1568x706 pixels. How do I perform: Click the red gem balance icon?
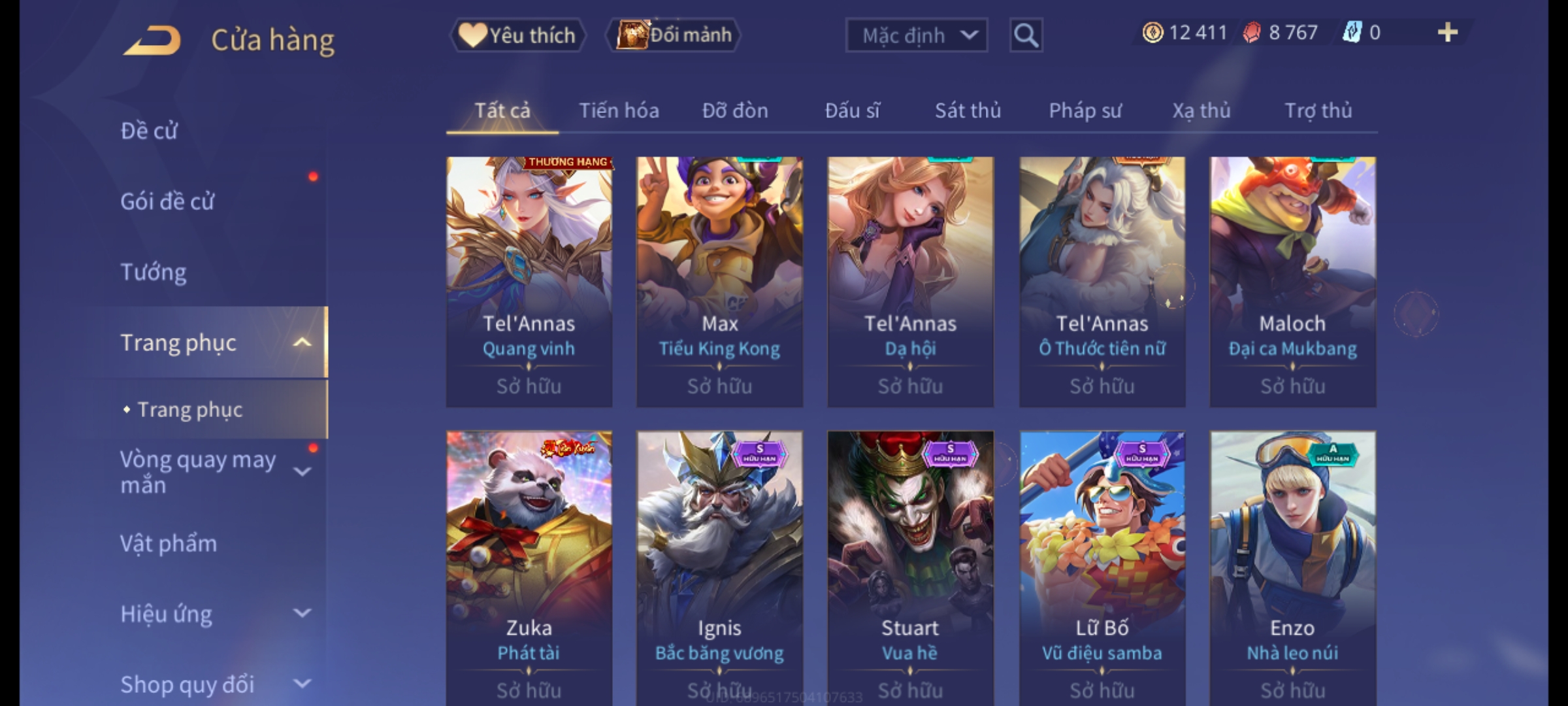[1251, 33]
